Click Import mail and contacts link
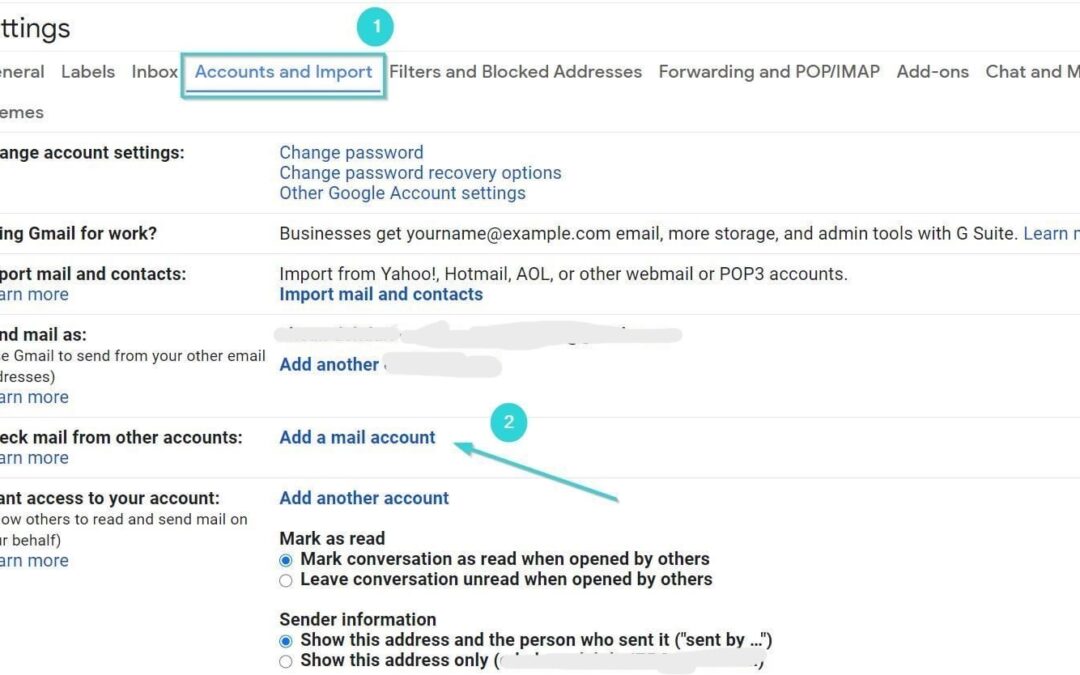The width and height of the screenshot is (1080, 675). coord(381,294)
